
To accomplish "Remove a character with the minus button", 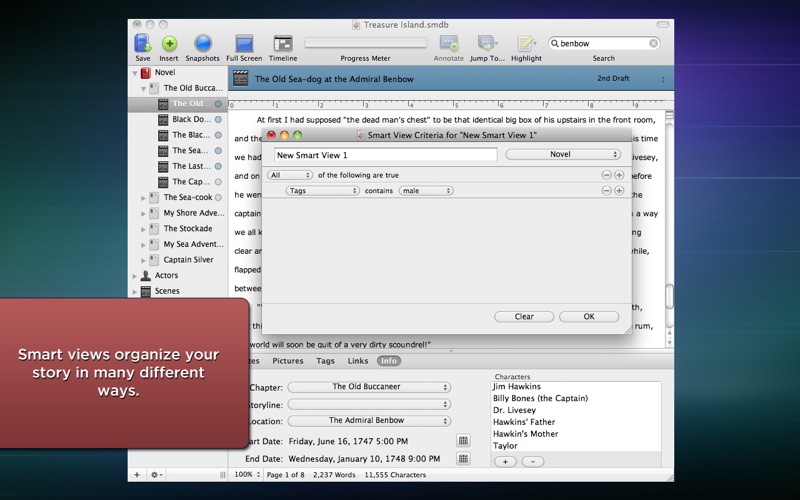I will coord(533,461).
